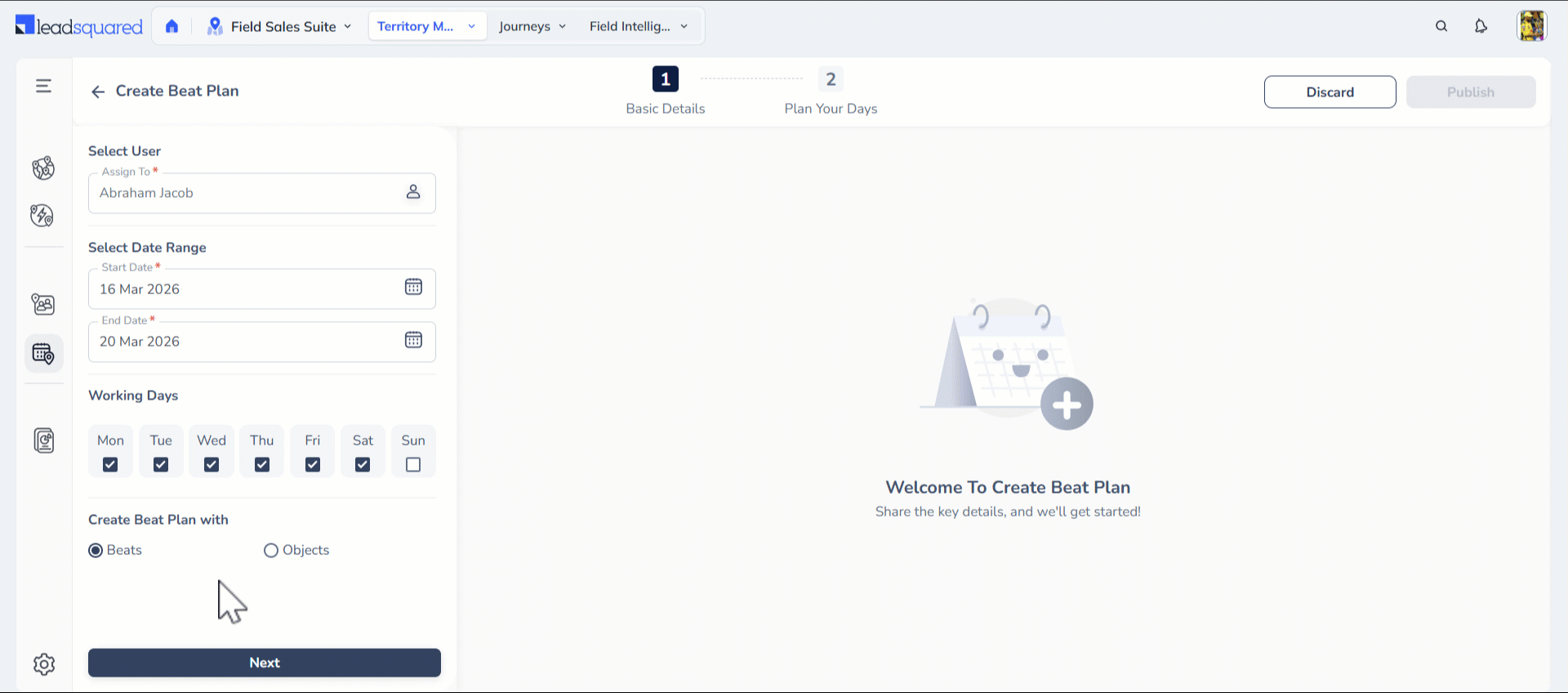This screenshot has width=1568, height=693.
Task: Click the End Date field 20 Mar 2026
Action: tap(262, 342)
